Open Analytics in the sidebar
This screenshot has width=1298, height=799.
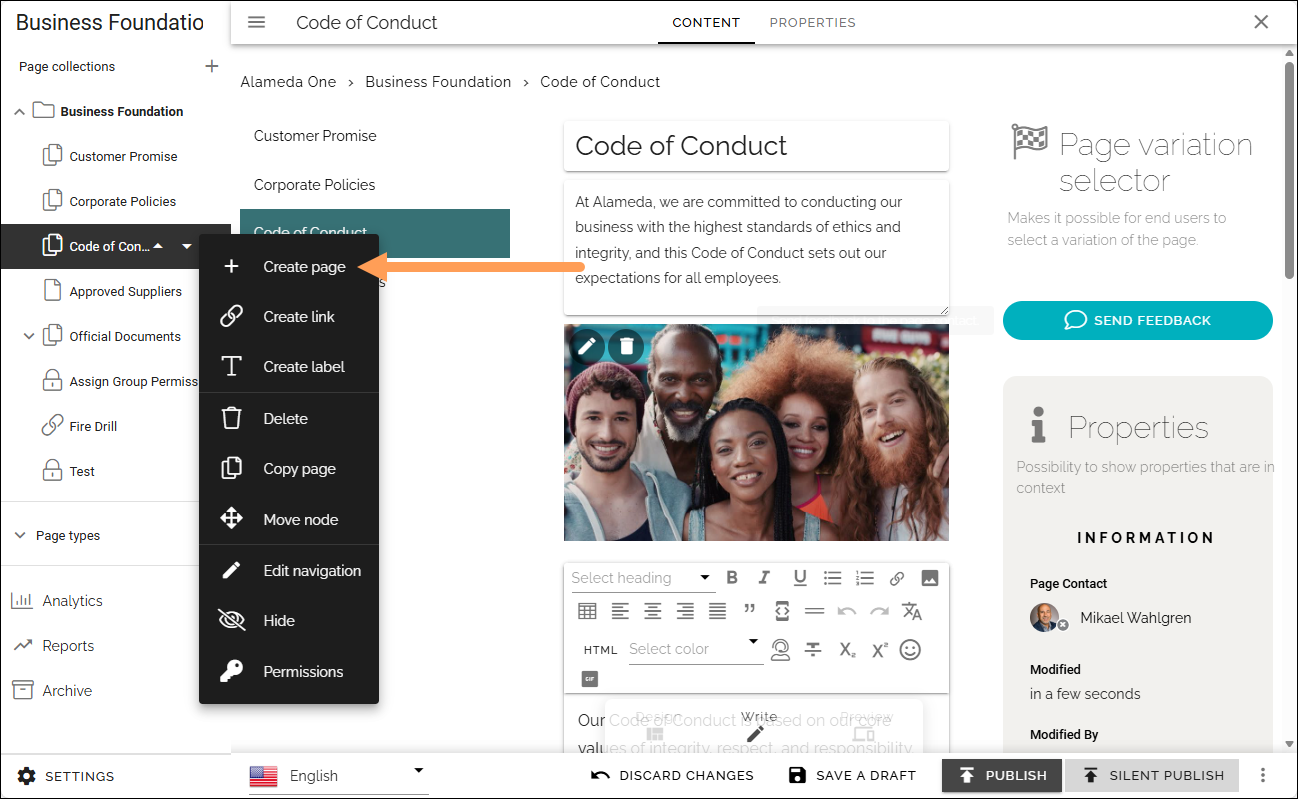[x=57, y=601]
